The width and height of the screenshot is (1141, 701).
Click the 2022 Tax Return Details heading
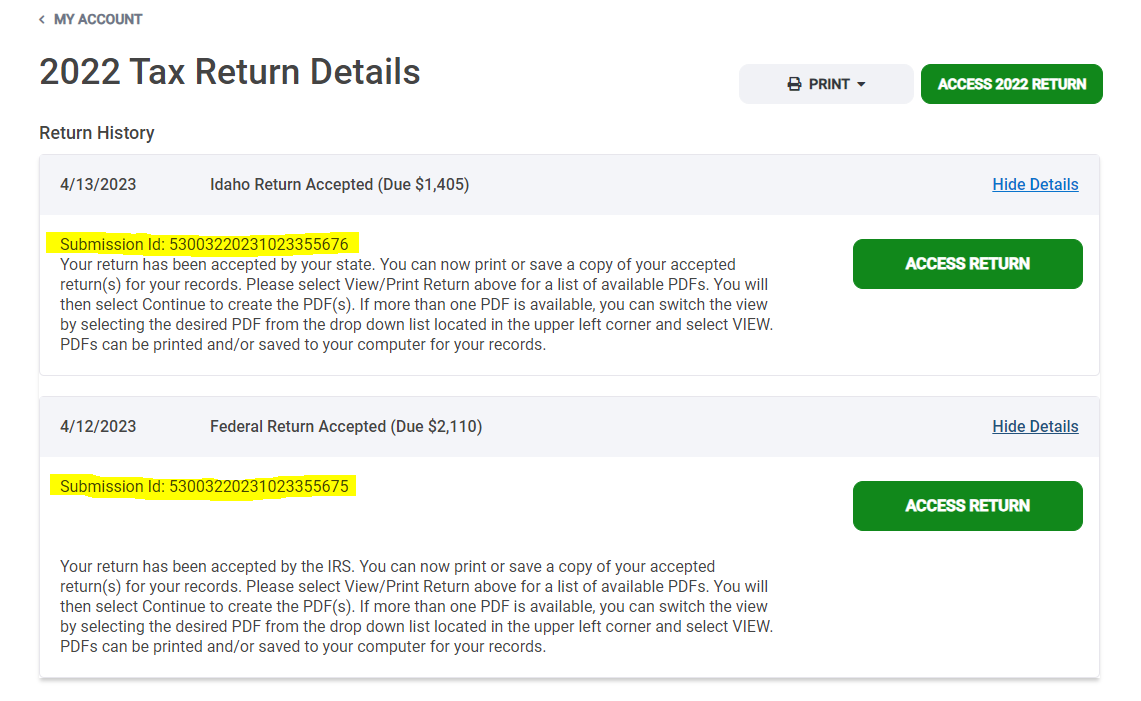230,72
